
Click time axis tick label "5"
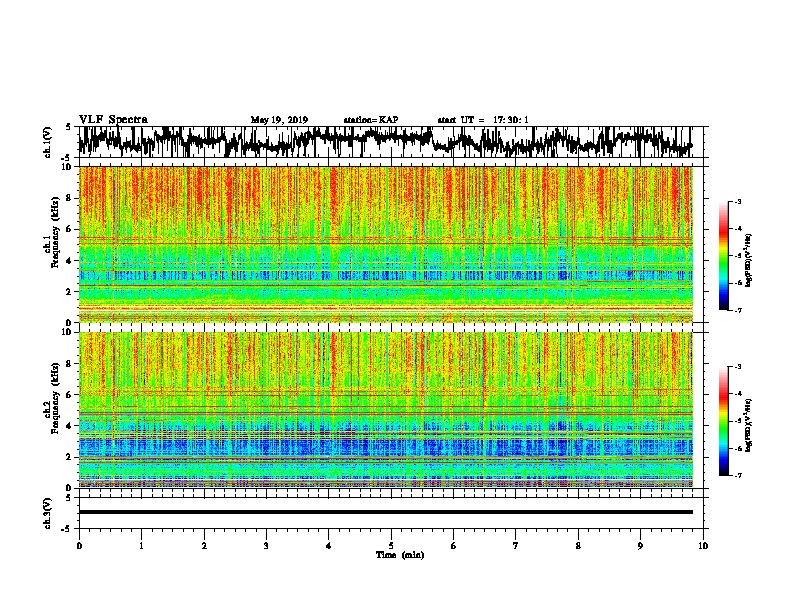[x=391, y=546]
